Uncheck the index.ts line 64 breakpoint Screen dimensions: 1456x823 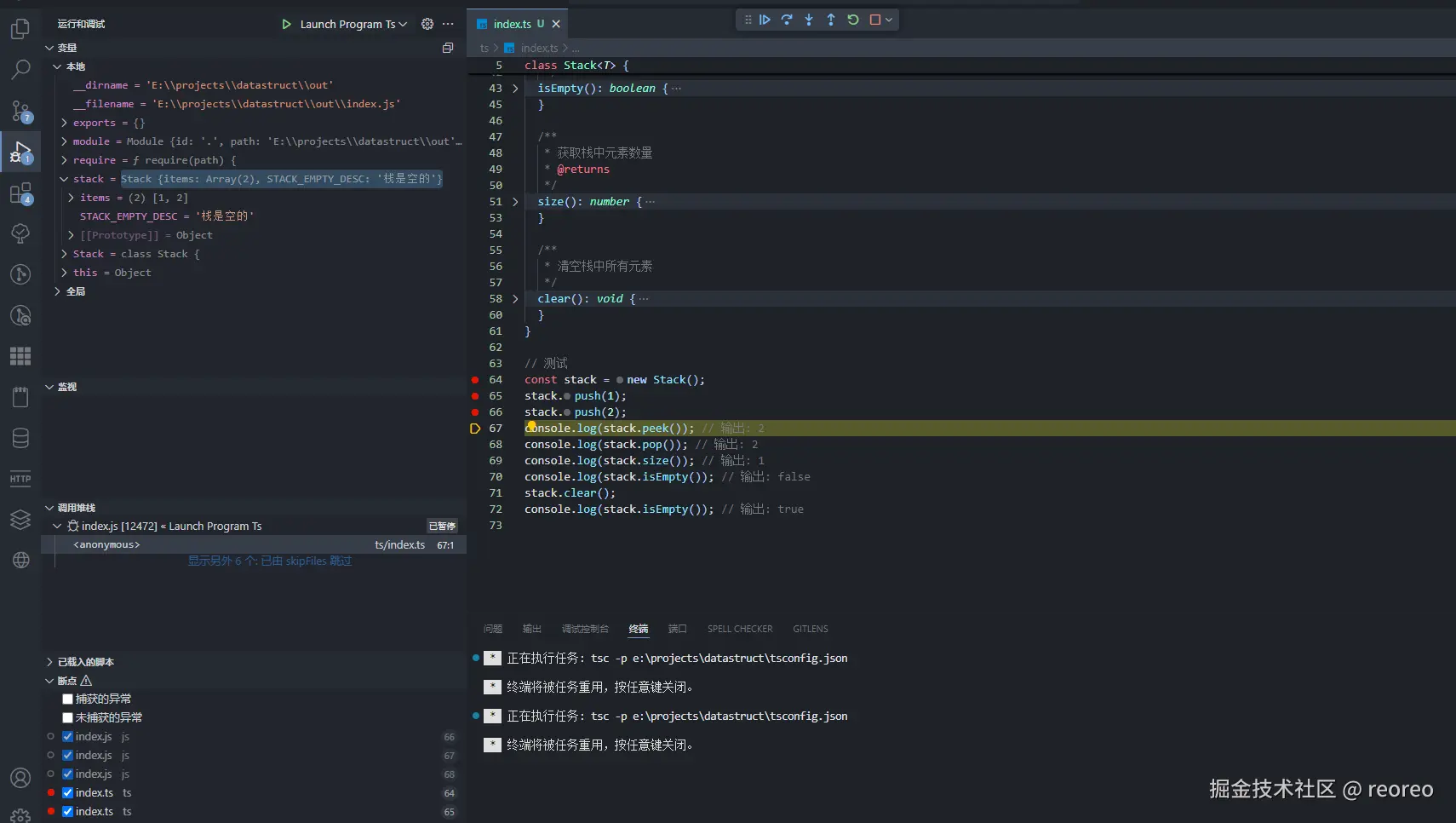68,792
